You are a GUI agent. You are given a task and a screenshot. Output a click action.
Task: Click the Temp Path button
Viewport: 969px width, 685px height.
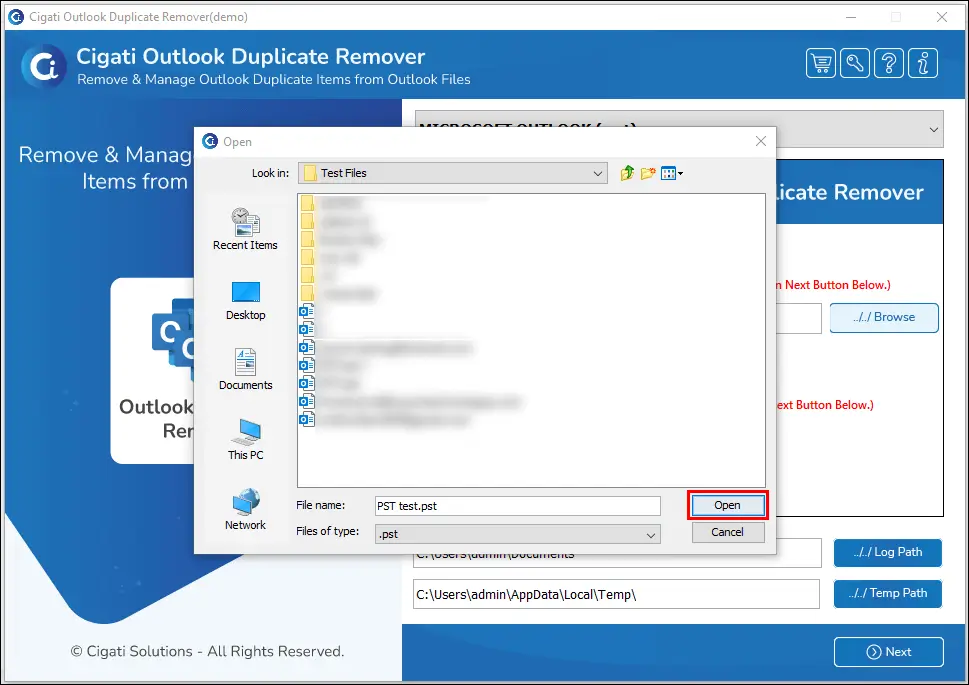click(x=887, y=594)
